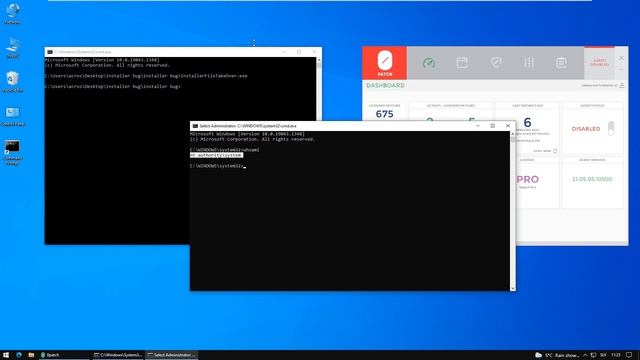Screen dimensions: 640x360
Task: Open the applications window icon in 0patch
Action: tap(462, 62)
